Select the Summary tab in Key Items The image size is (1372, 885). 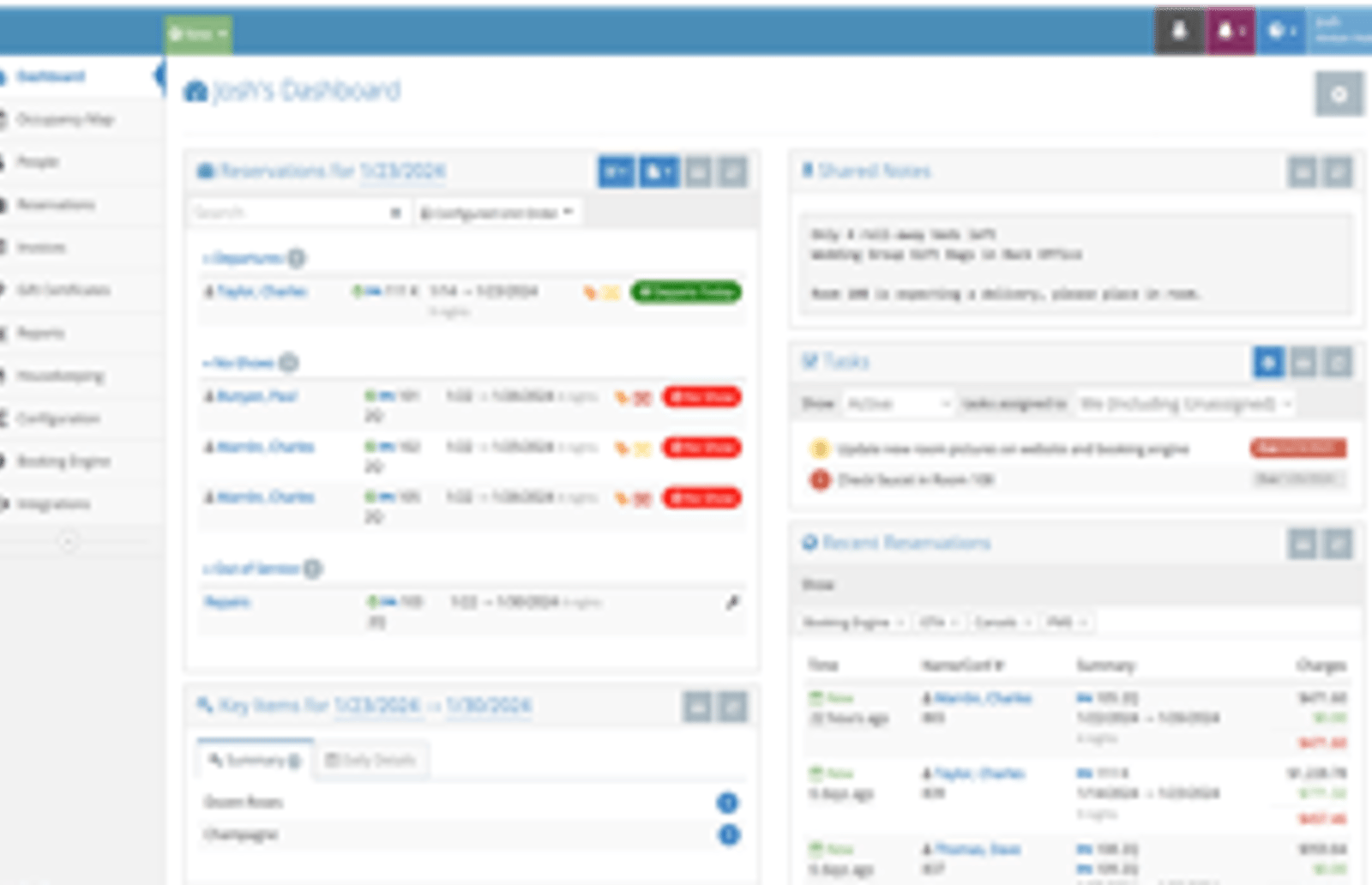point(255,760)
